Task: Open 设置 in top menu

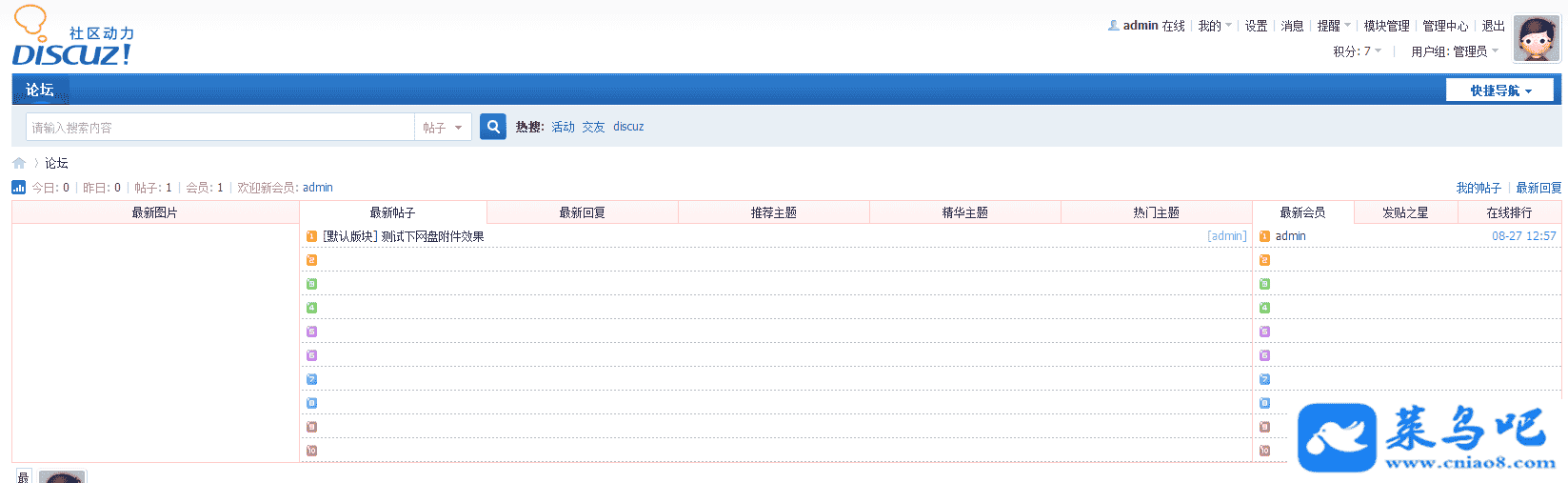Action: tap(1257, 26)
